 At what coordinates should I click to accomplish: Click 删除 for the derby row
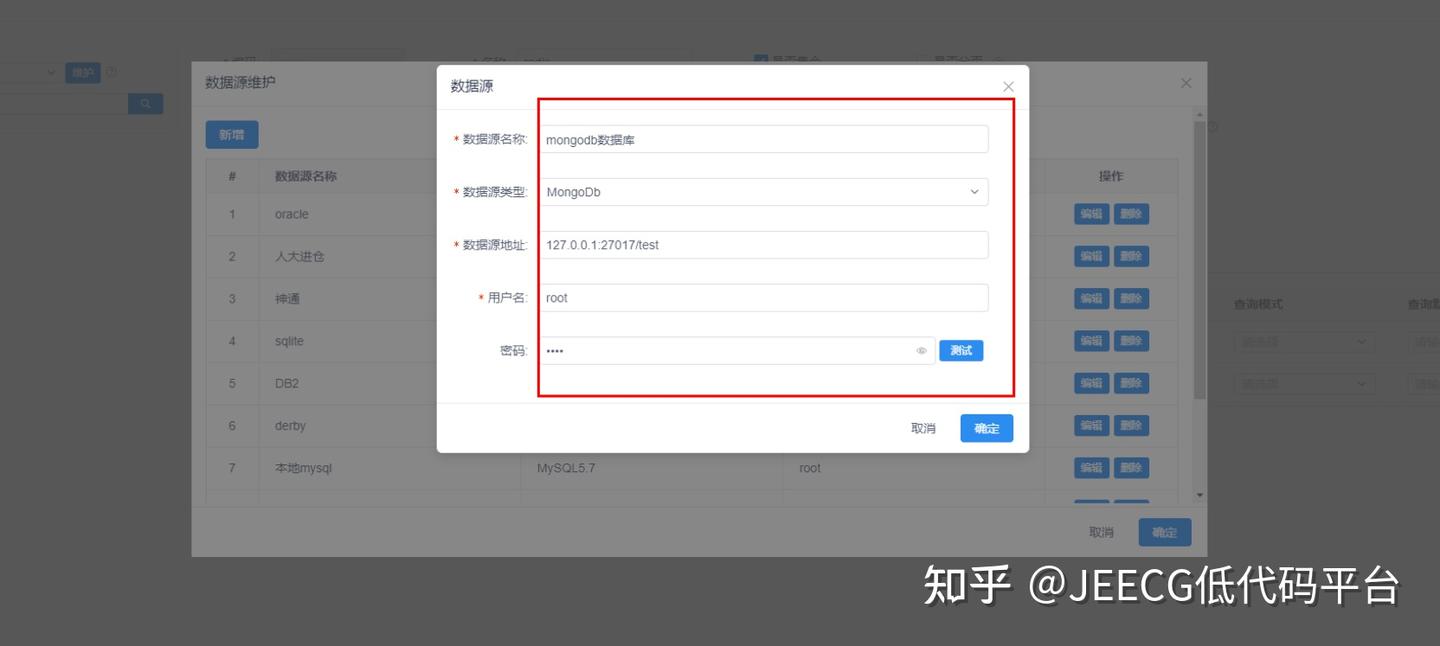pyautogui.click(x=1131, y=425)
